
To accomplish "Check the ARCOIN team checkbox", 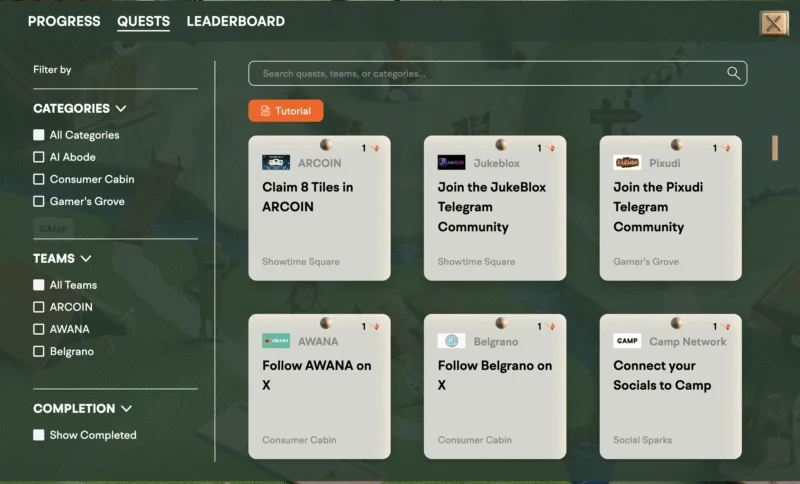I will [x=39, y=307].
